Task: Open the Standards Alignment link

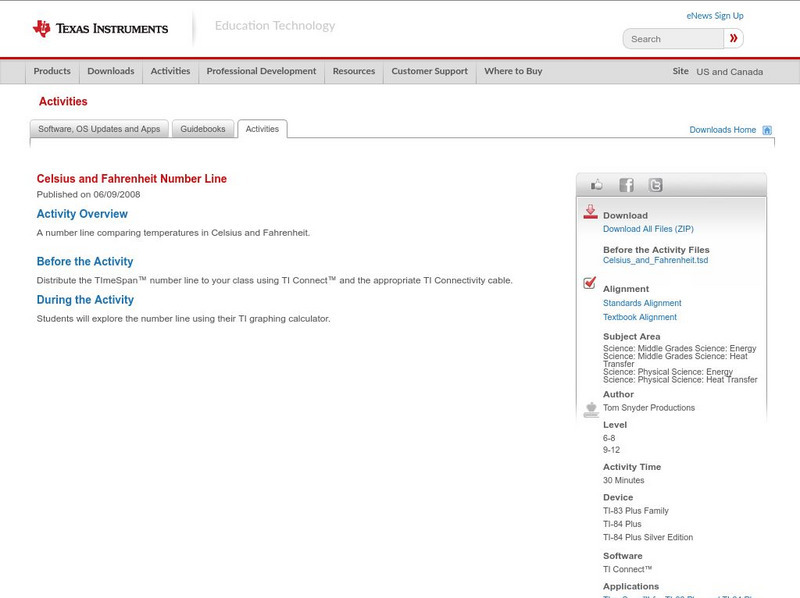Action: click(642, 303)
